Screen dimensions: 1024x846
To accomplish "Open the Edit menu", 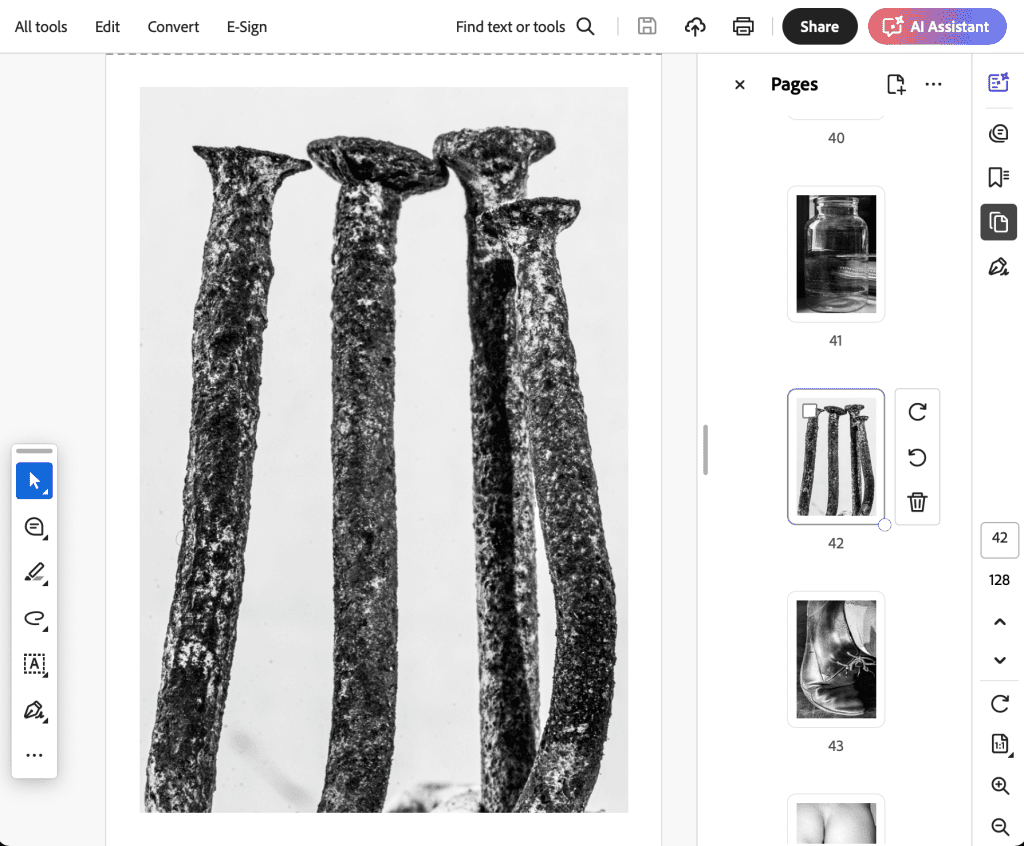I will (107, 27).
